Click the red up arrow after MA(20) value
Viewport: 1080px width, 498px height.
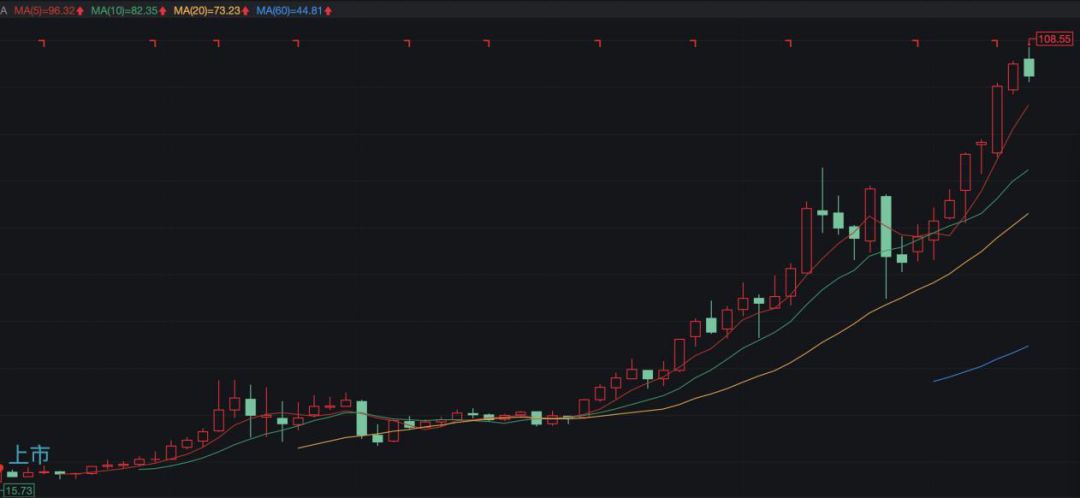(245, 11)
